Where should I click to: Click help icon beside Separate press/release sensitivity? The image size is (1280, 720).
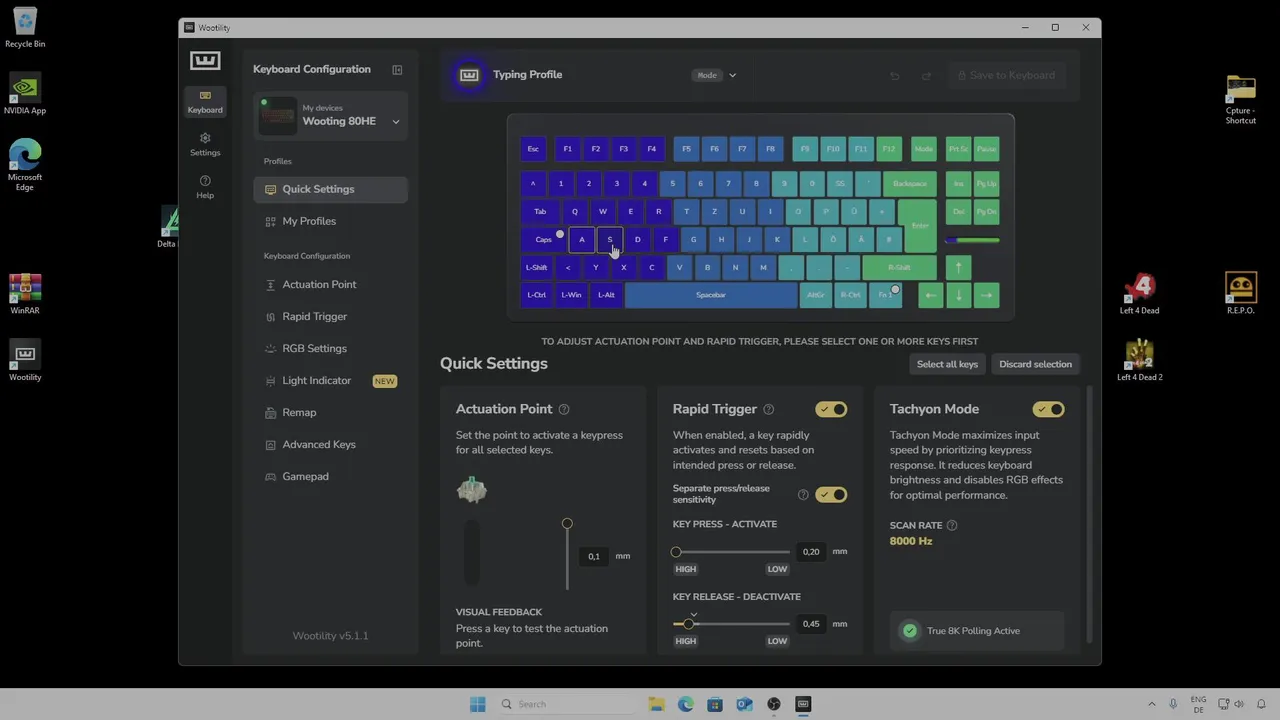click(803, 494)
